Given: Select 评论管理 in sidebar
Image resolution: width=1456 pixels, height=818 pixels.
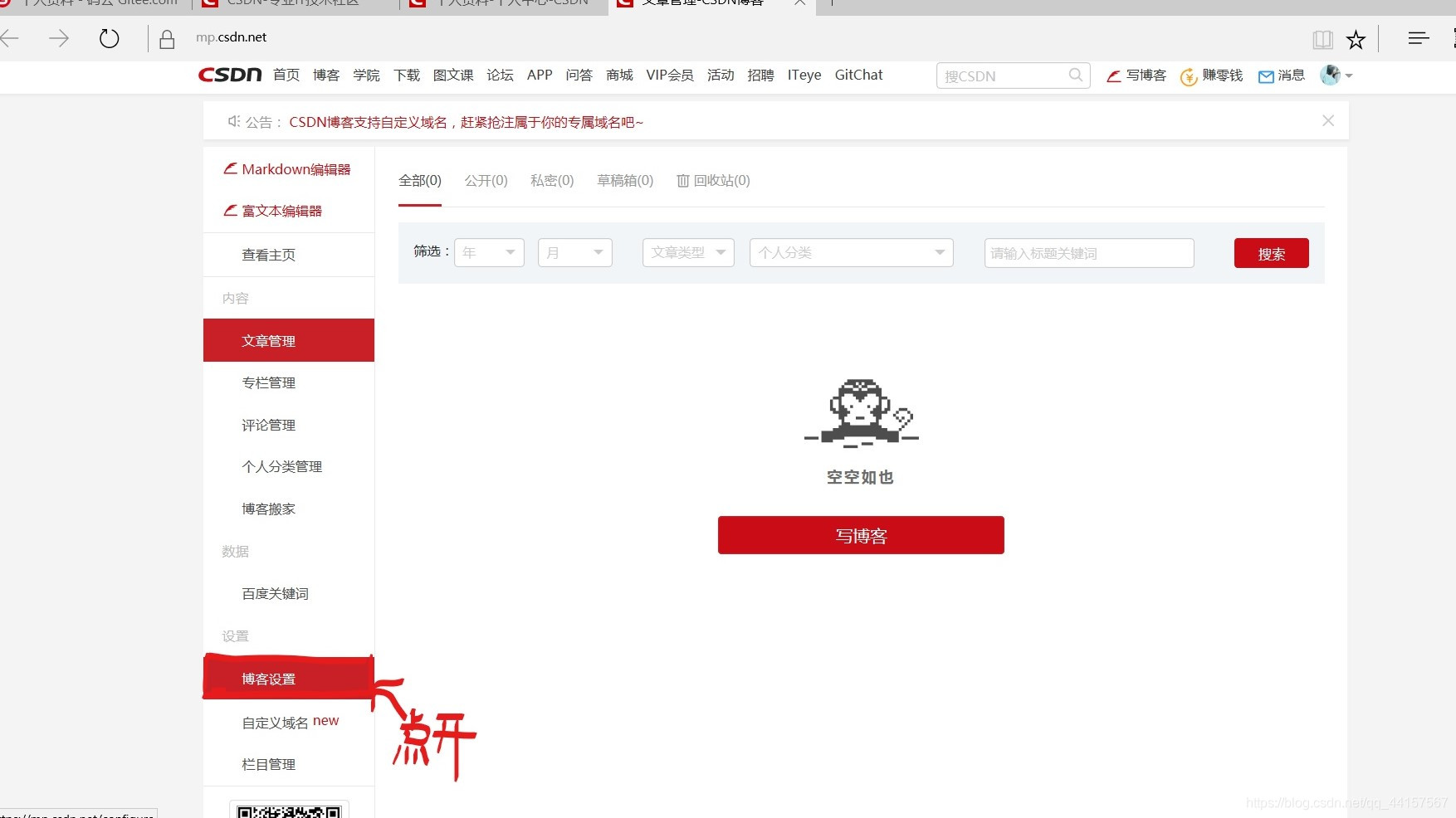Looking at the screenshot, I should 268,425.
